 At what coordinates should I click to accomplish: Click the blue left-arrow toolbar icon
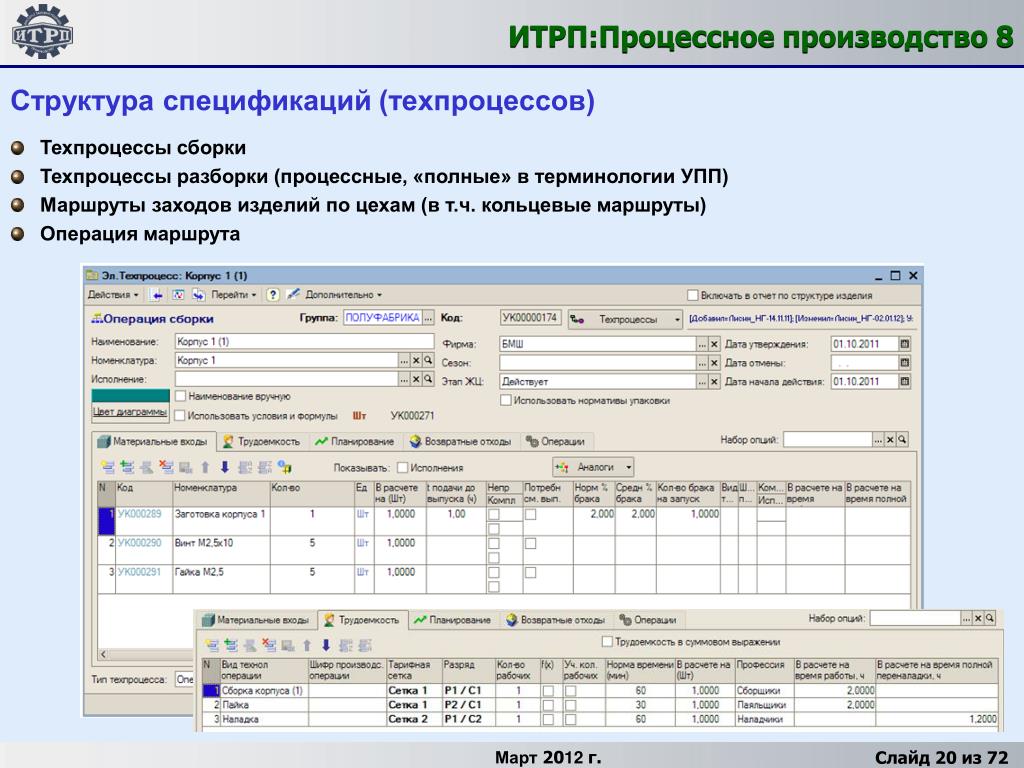[x=157, y=295]
